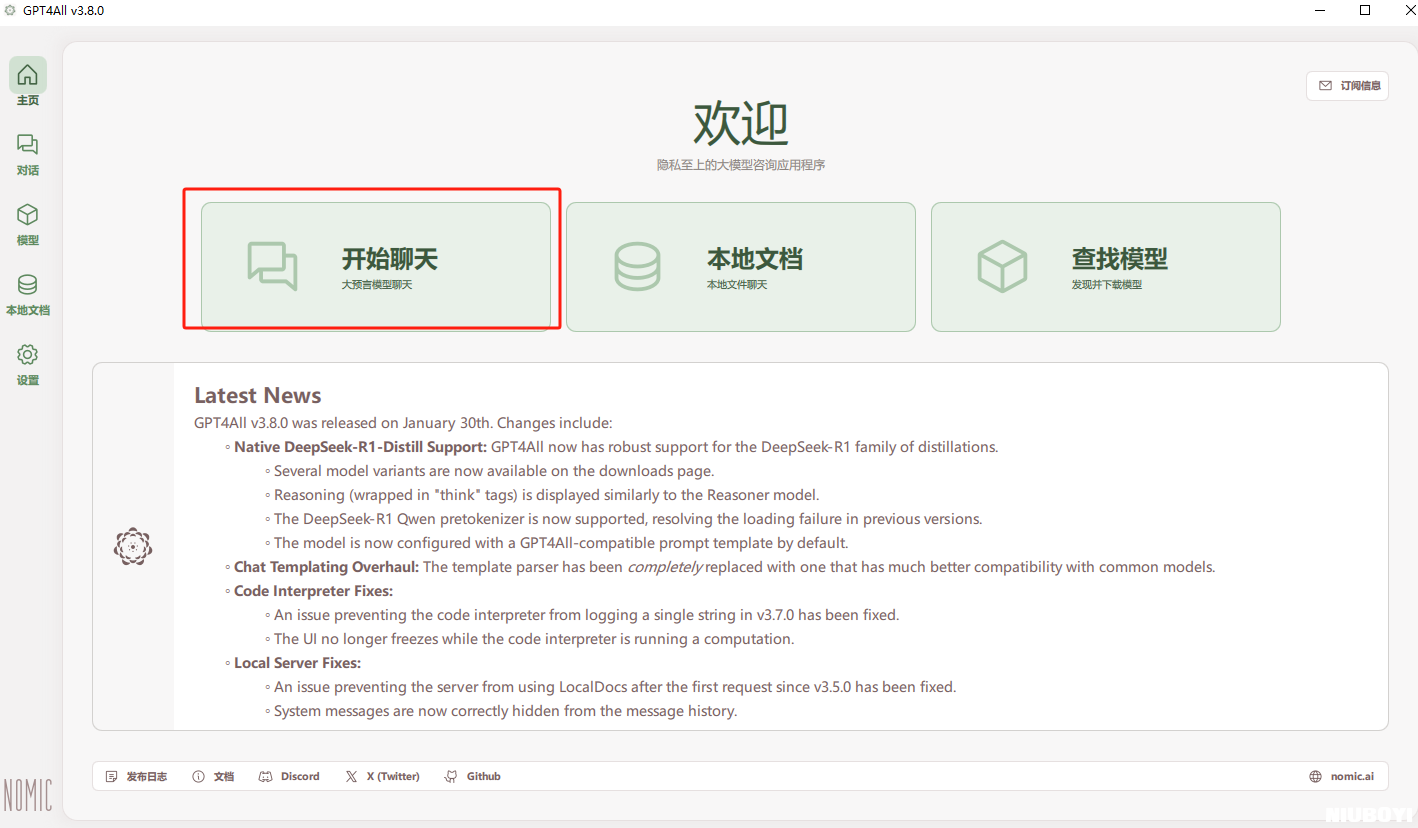The image size is (1418, 828).
Task: Click the 查找模型 card
Action: 1106,267
